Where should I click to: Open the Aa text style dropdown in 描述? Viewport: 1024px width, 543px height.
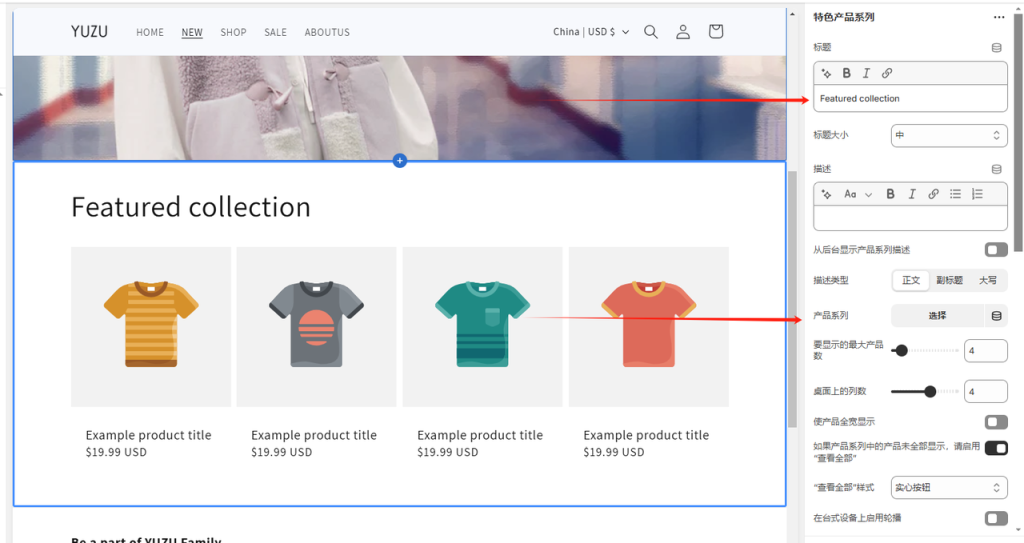857,194
